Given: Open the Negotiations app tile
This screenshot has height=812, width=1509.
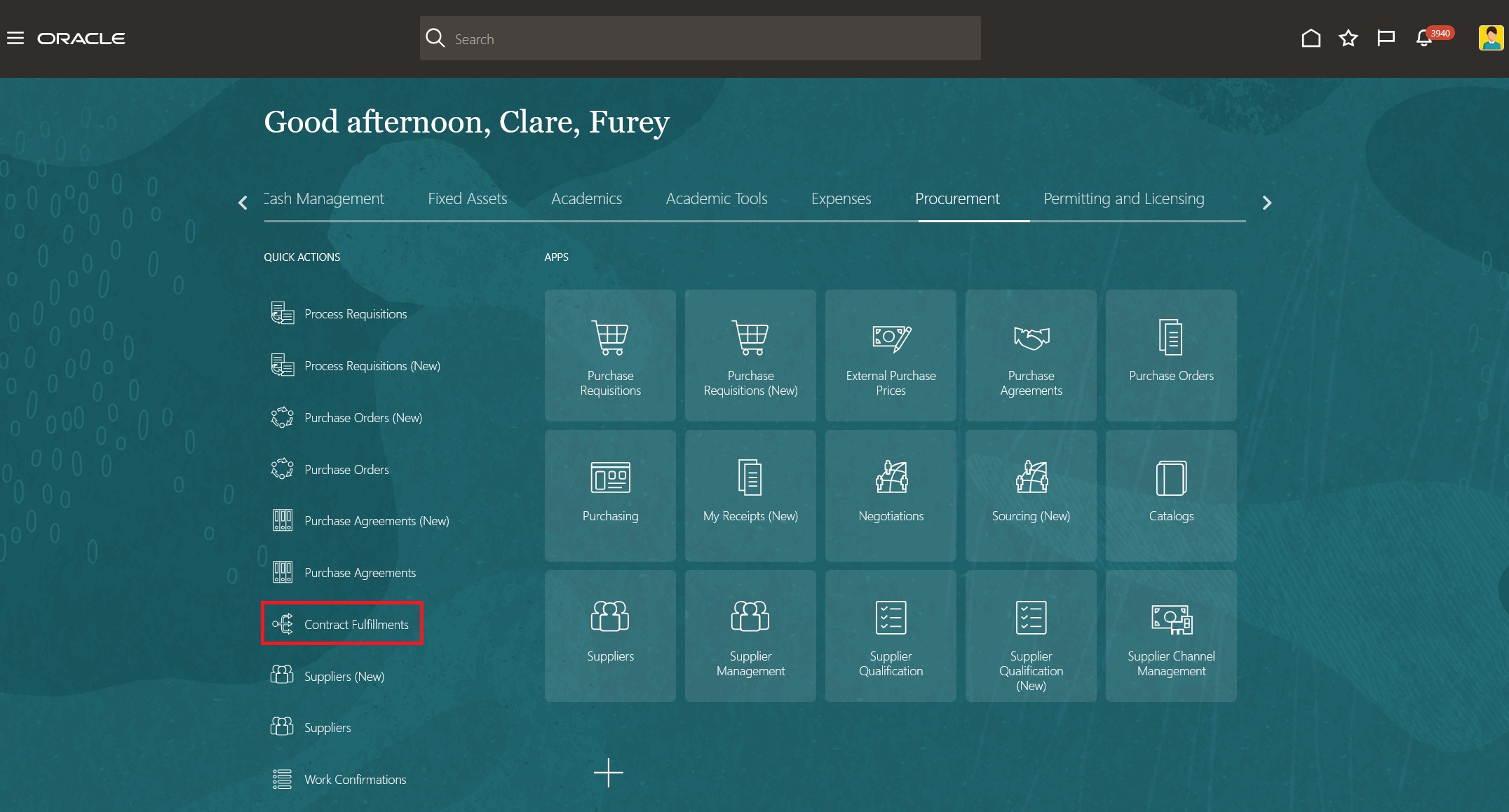Looking at the screenshot, I should click(x=891, y=496).
